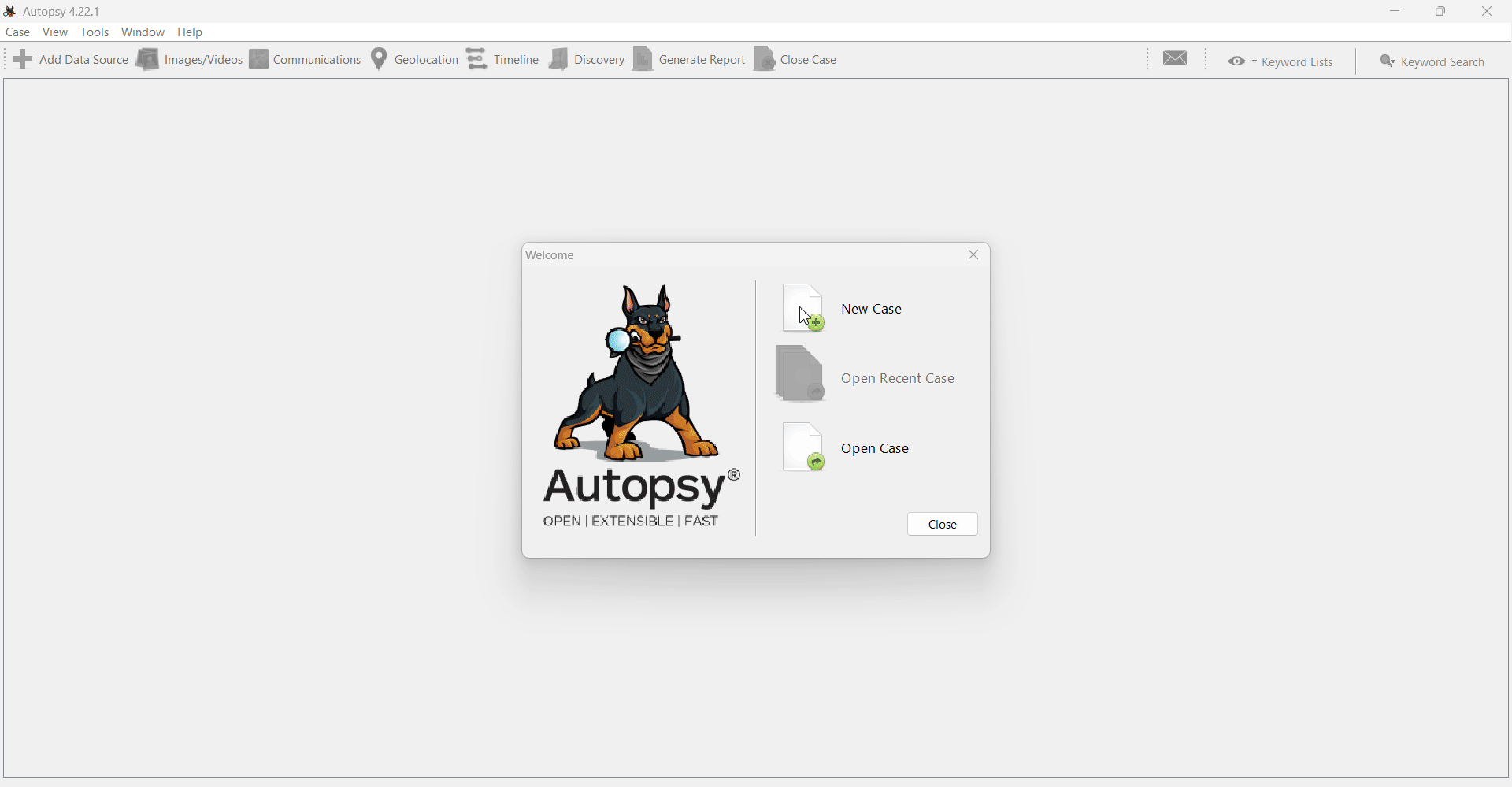The width and height of the screenshot is (1512, 787).
Task: Click Generate Report in toolbar
Action: (690, 60)
